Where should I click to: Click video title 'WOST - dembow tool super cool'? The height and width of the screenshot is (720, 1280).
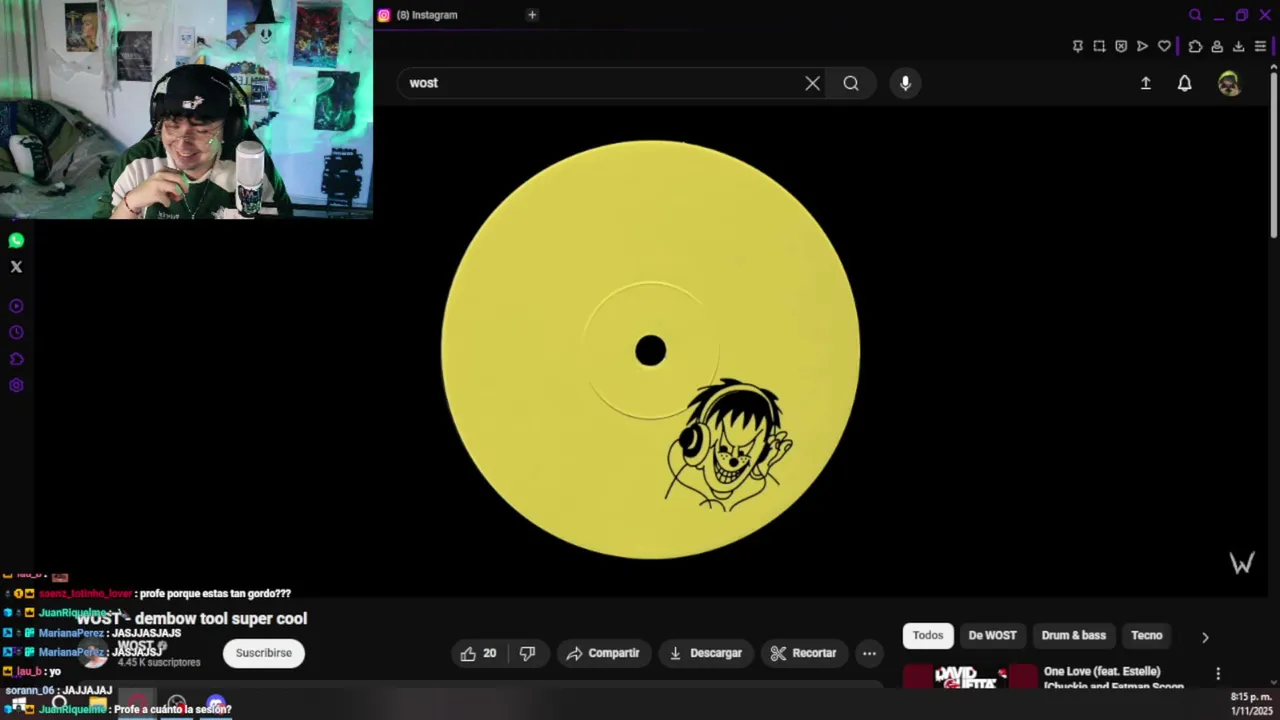[x=192, y=618]
